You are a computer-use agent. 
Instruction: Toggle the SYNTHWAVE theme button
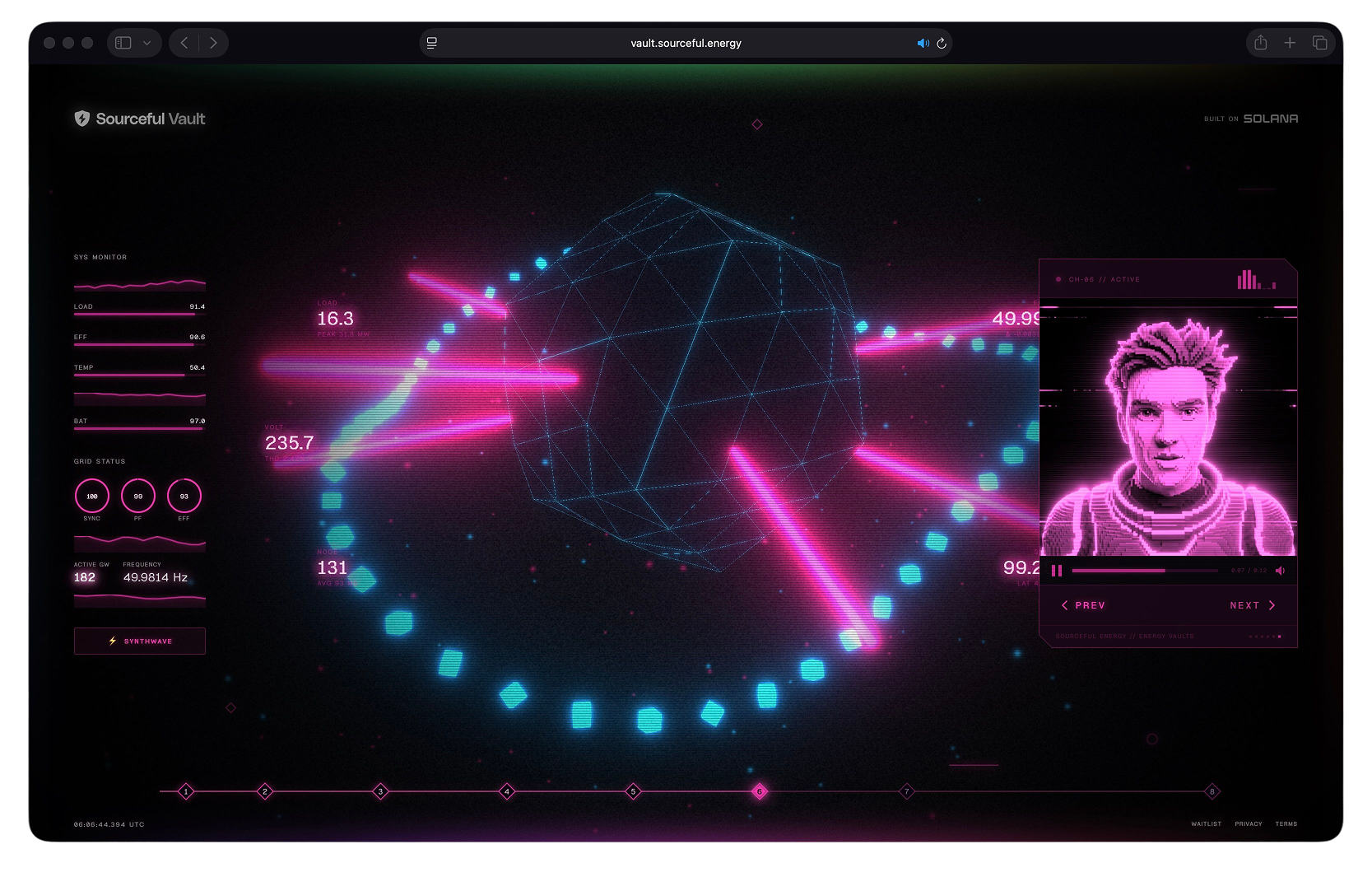140,641
